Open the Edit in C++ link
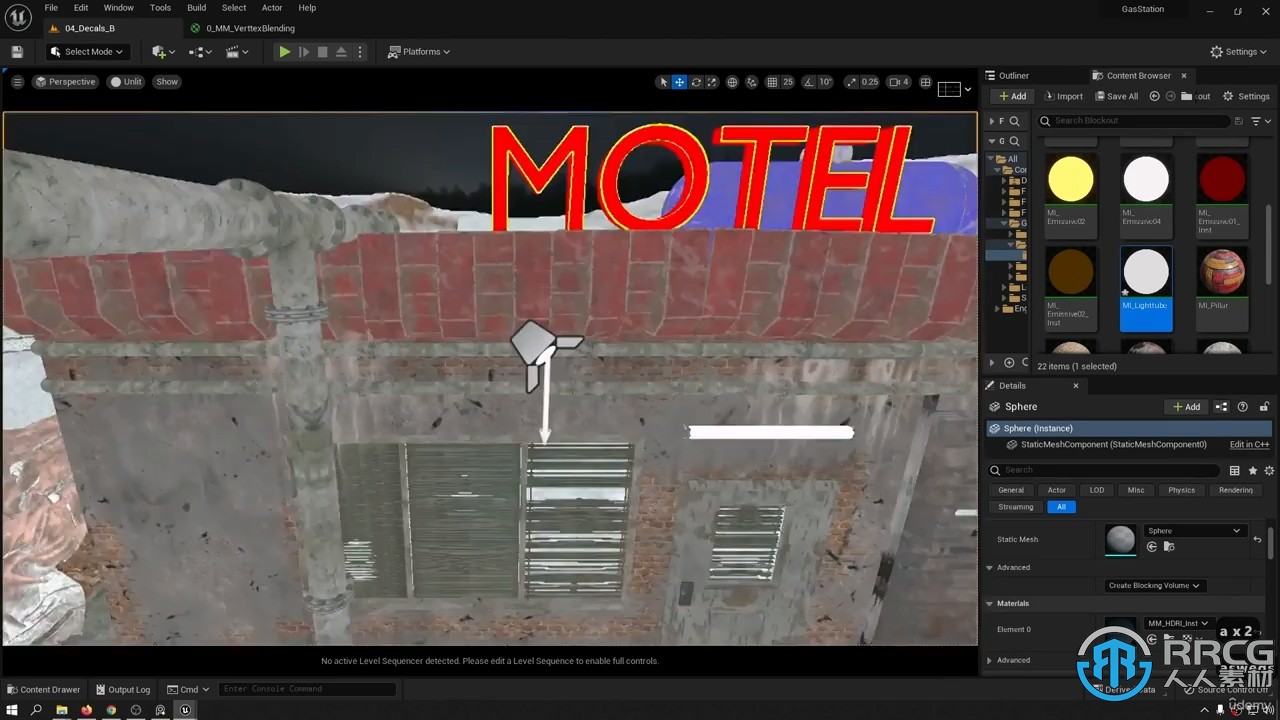Screen dimensions: 1280x720 (x=1249, y=445)
